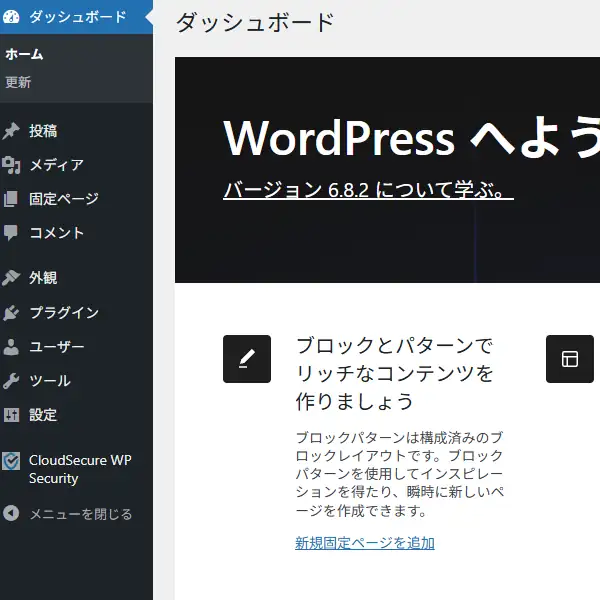Viewport: 600px width, 600px height.
Task: Collapse sidebar via メニューを閉じる
Action: pos(77,514)
